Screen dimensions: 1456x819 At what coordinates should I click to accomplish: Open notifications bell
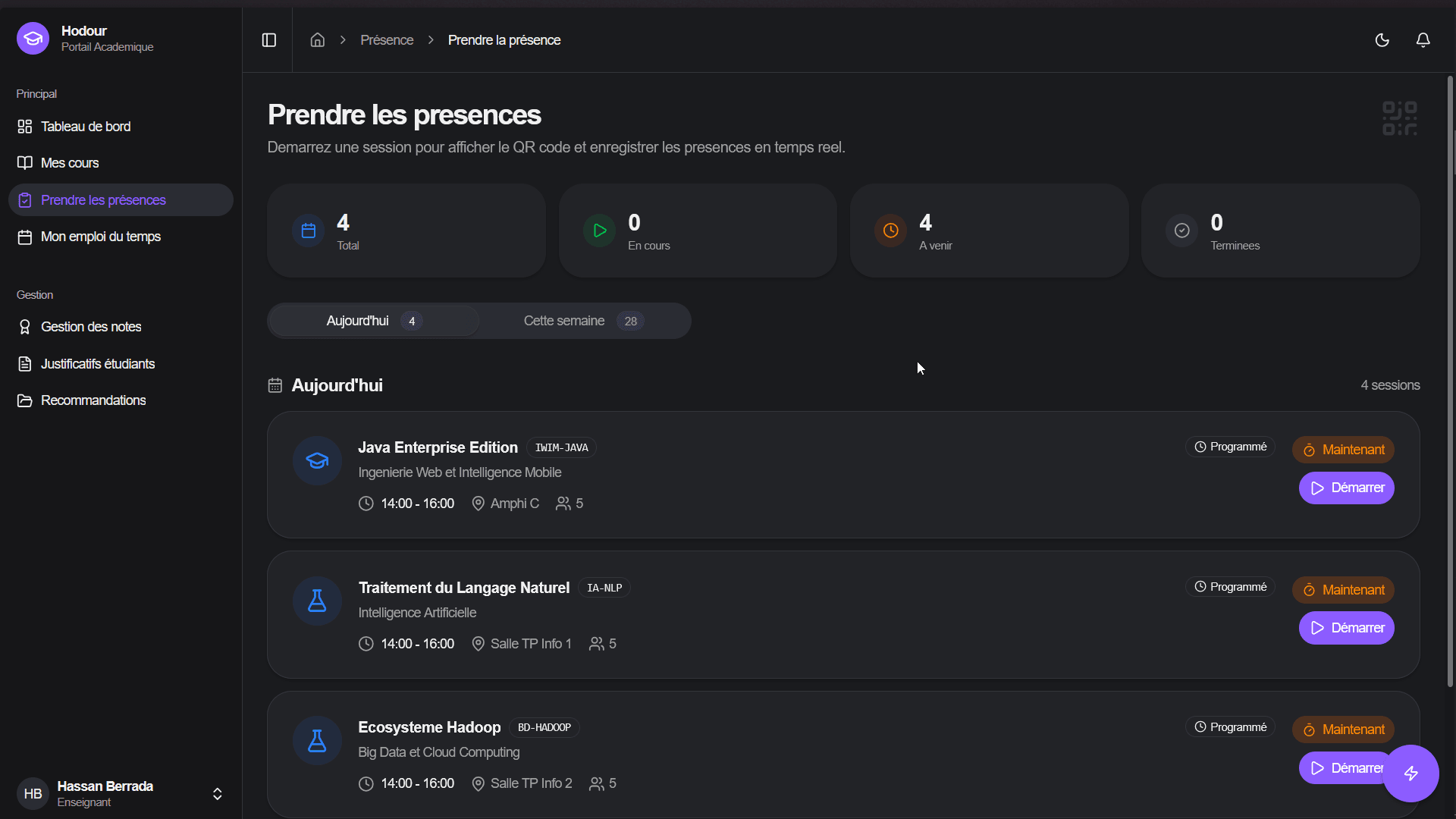pos(1423,40)
